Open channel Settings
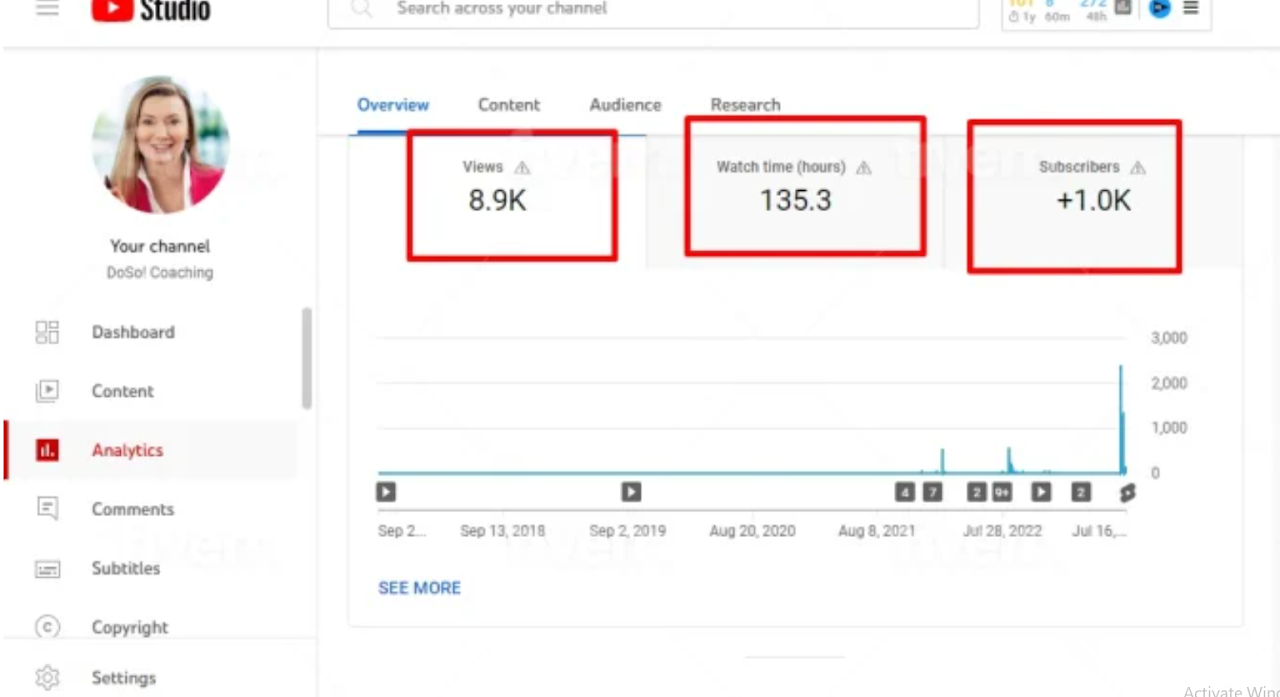1280x697 pixels. (123, 678)
